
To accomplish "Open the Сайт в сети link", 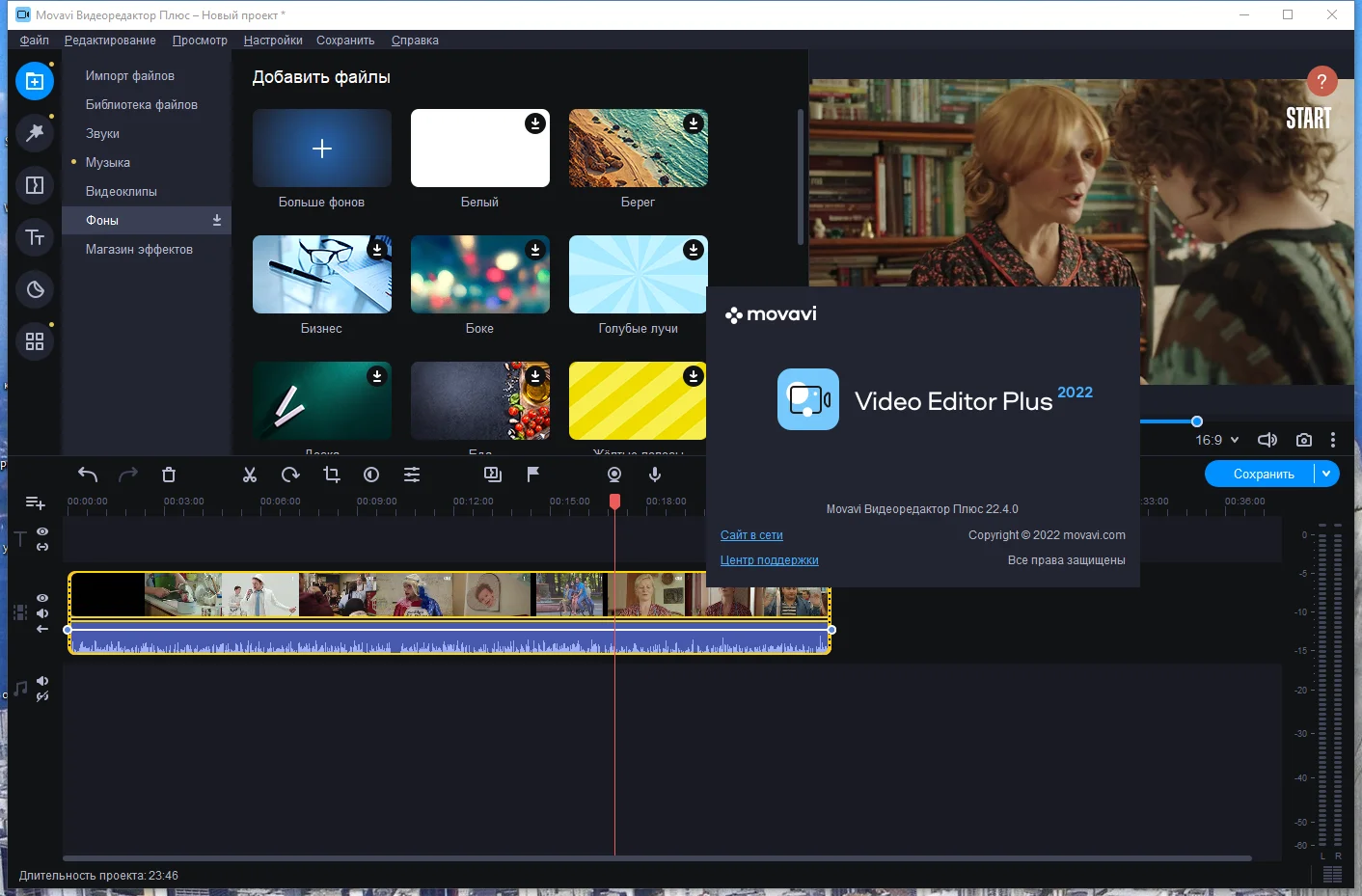I will pos(751,535).
